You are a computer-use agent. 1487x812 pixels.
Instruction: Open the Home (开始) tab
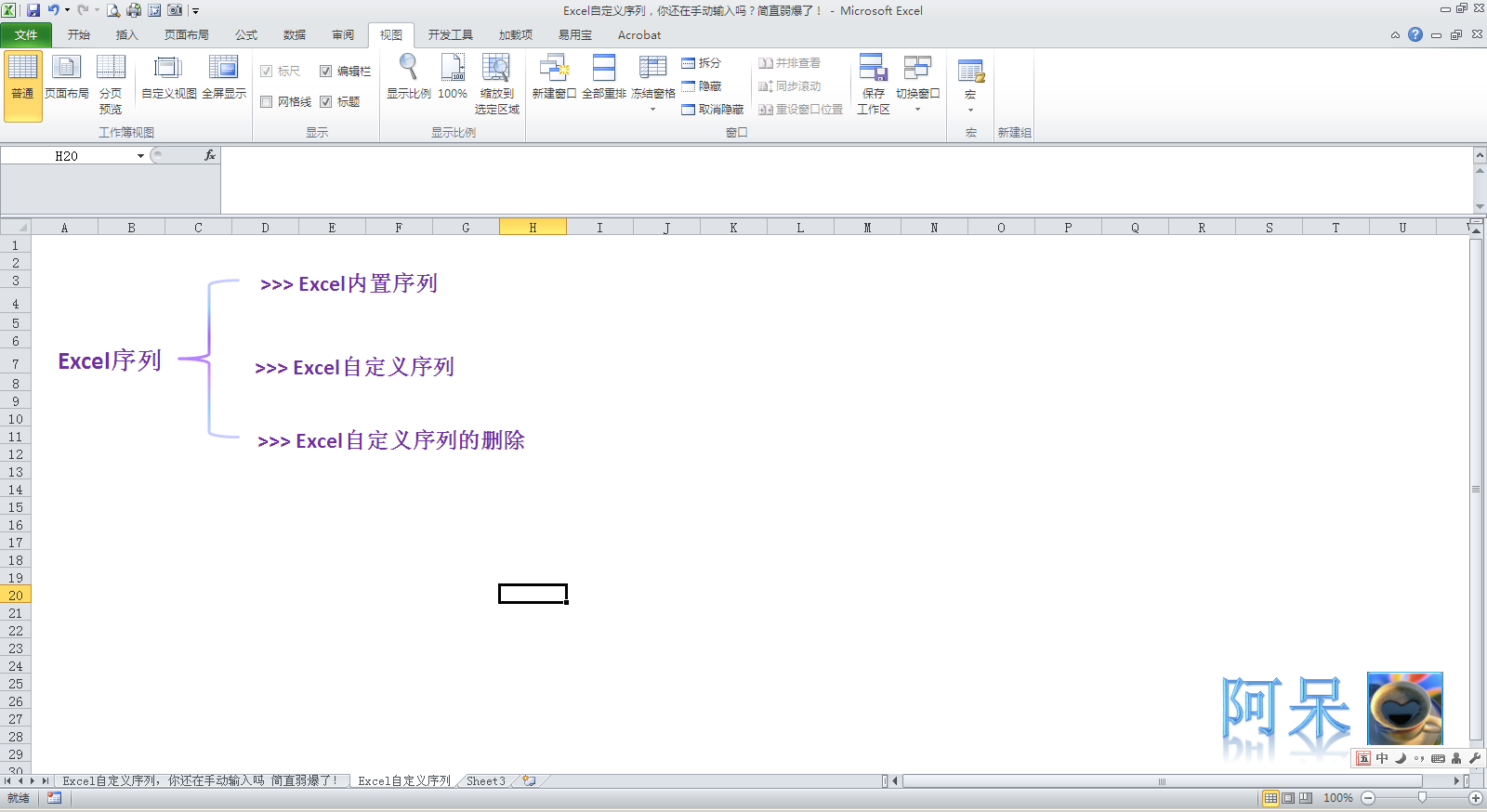[79, 35]
